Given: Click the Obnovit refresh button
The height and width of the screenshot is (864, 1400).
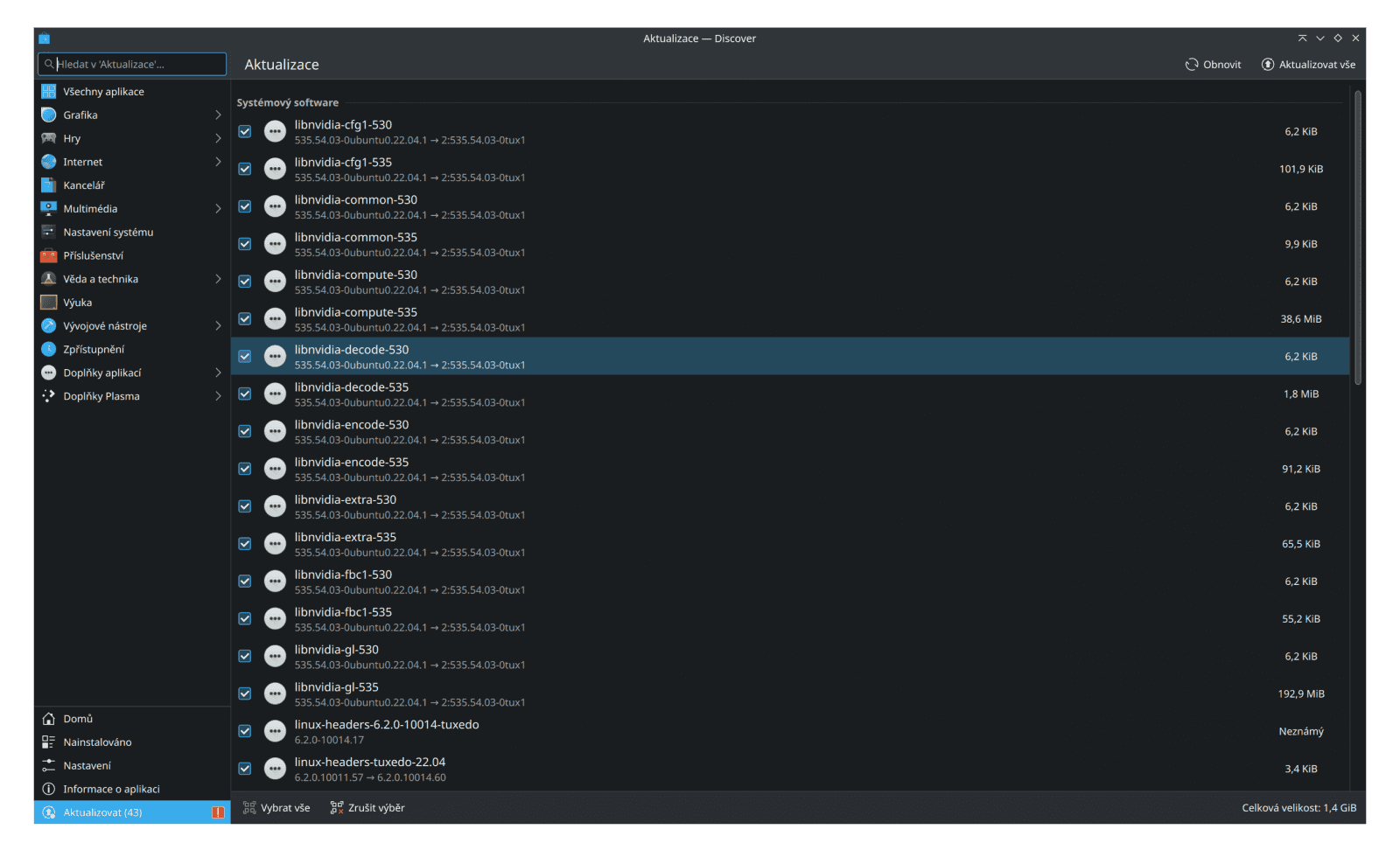Looking at the screenshot, I should click(1213, 65).
